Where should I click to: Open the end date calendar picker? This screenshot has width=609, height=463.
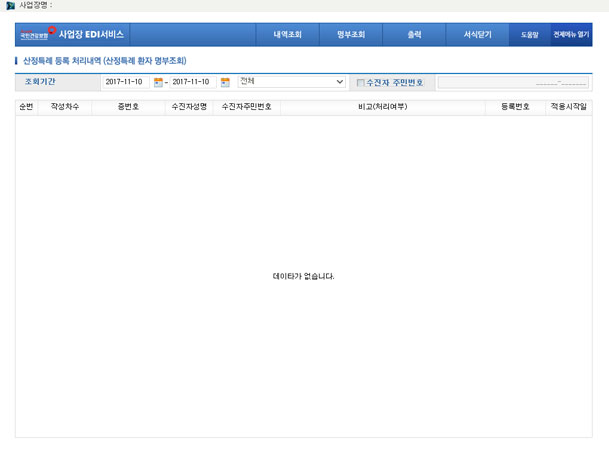coord(225,82)
